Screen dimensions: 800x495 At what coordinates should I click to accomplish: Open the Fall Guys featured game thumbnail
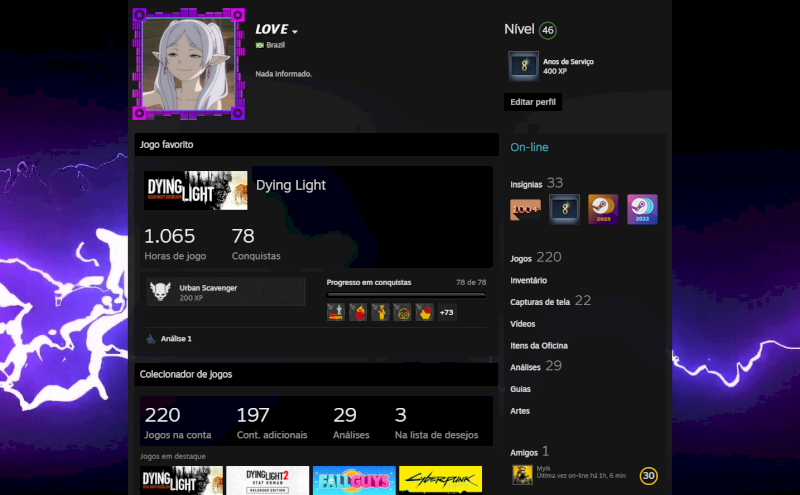(x=354, y=480)
